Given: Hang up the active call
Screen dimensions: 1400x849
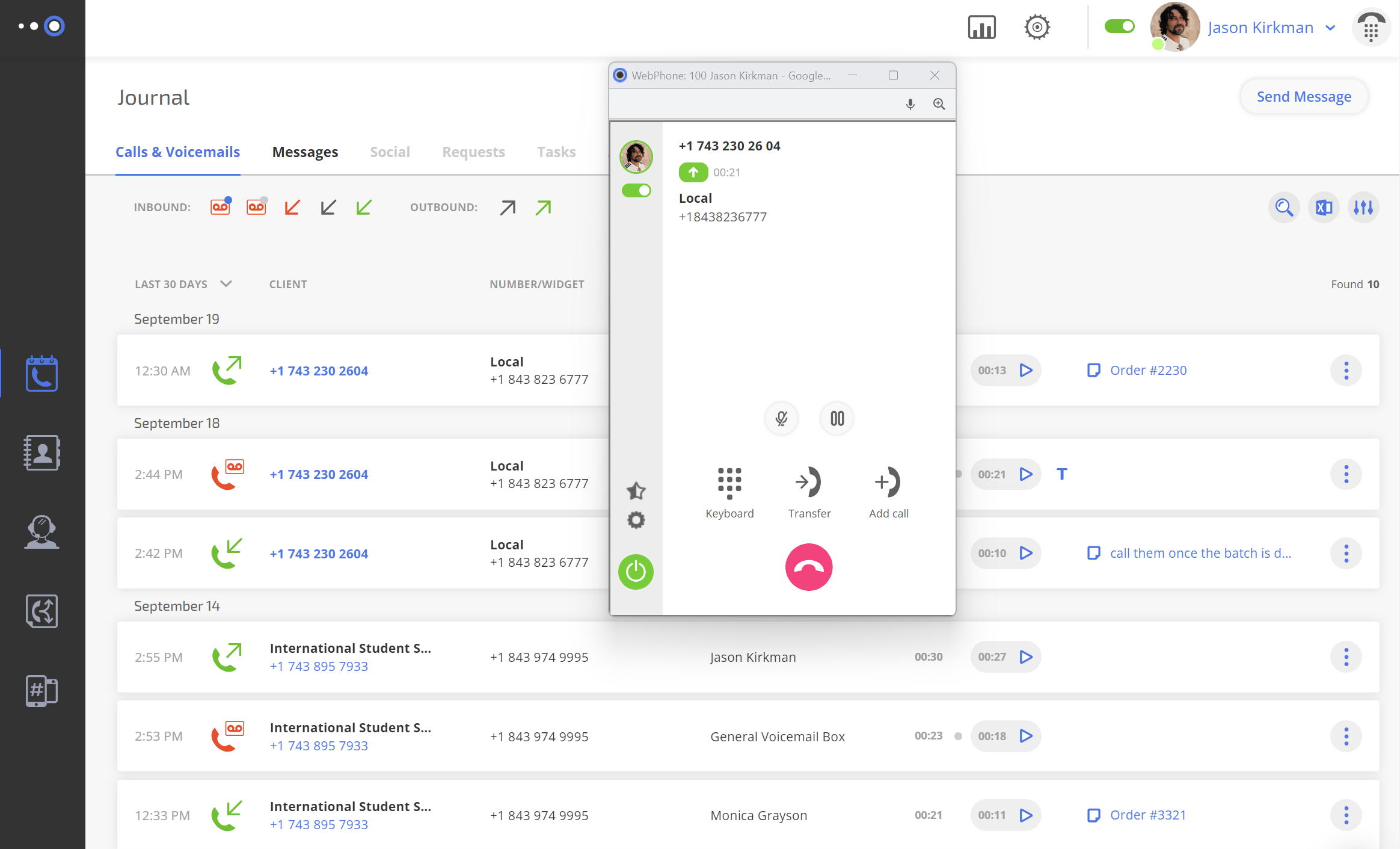Looking at the screenshot, I should pos(808,567).
